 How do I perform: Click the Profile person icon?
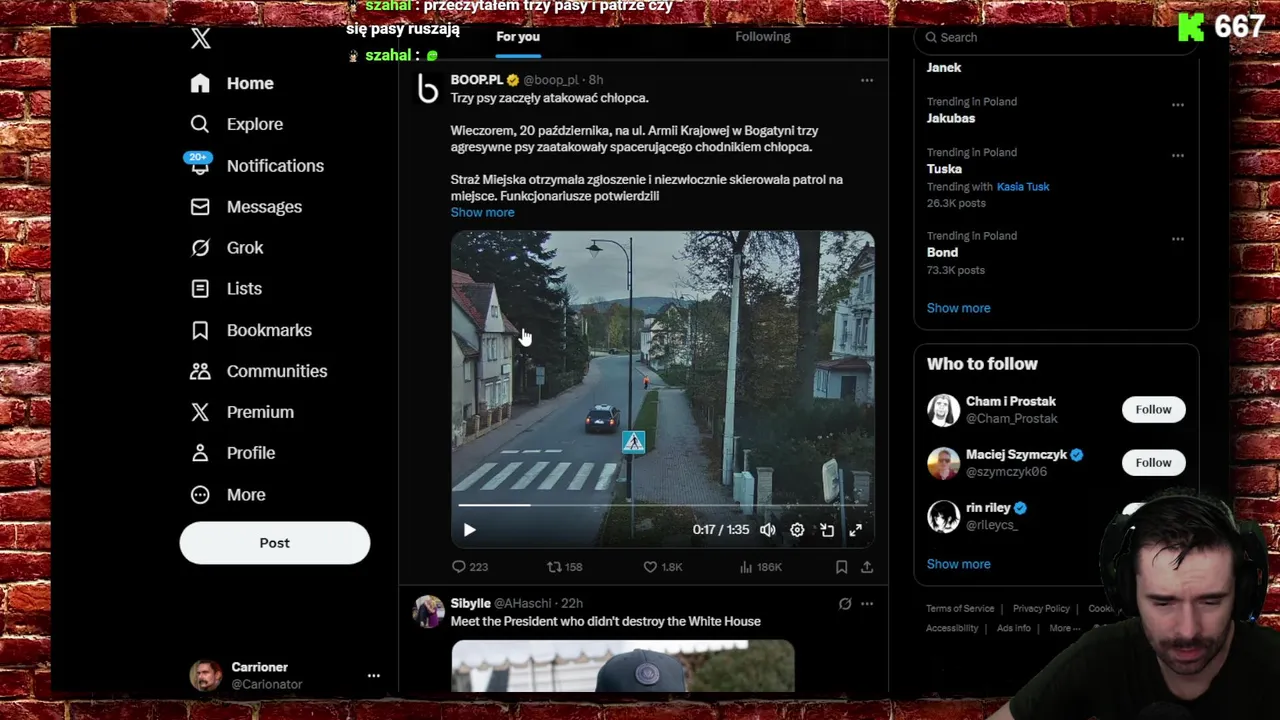coord(200,453)
